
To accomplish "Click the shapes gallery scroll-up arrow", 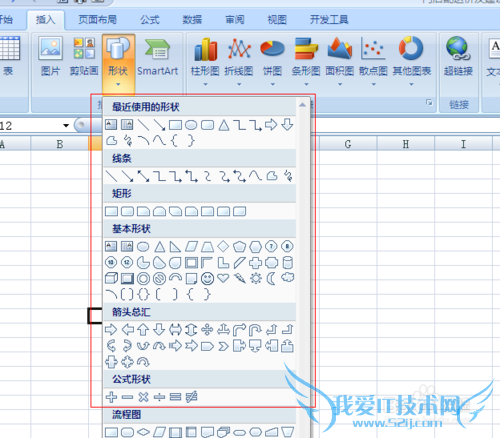I will coord(302,105).
